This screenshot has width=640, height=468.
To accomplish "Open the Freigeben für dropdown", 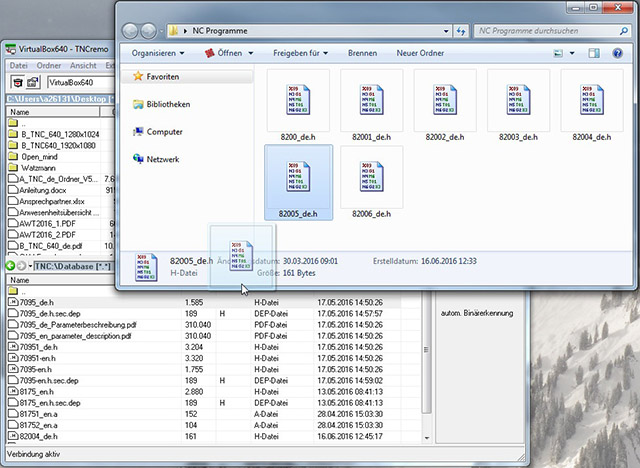I will tap(299, 52).
